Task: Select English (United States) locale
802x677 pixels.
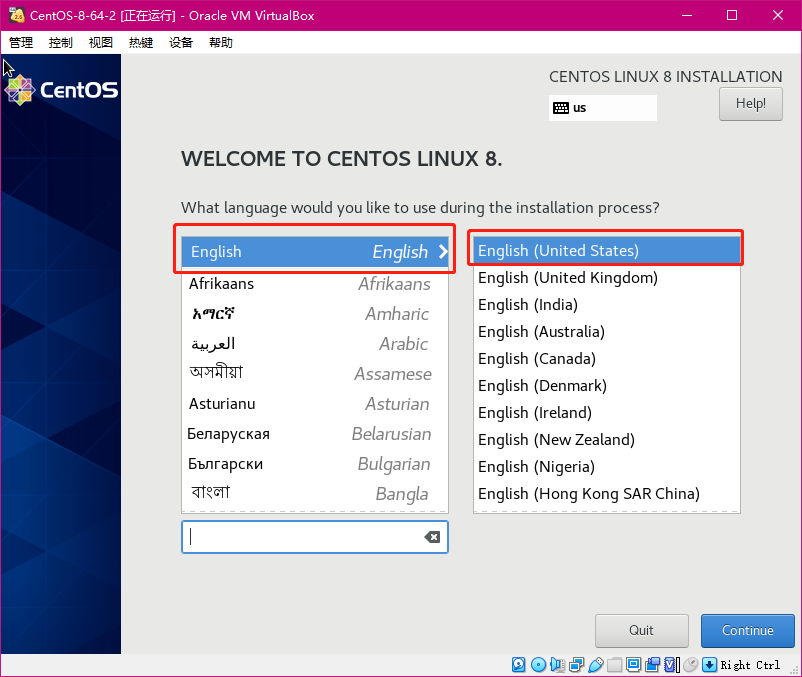Action: point(607,251)
